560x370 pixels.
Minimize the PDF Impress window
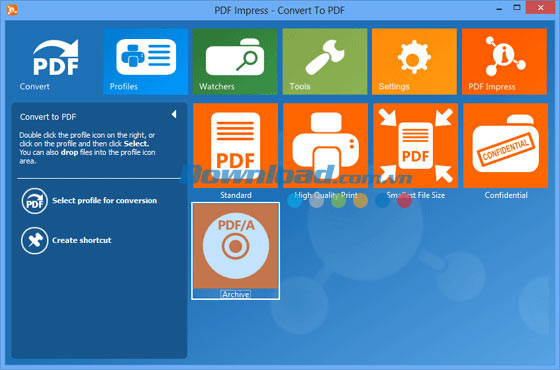(499, 8)
